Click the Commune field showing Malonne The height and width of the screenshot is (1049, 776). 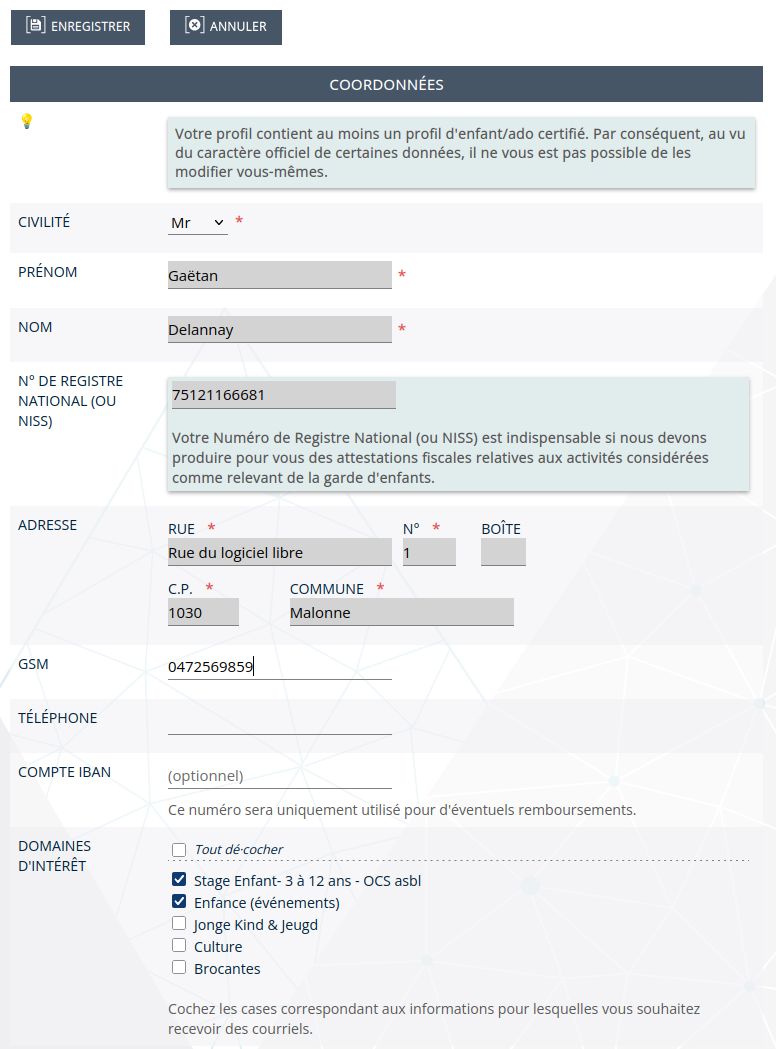401,612
